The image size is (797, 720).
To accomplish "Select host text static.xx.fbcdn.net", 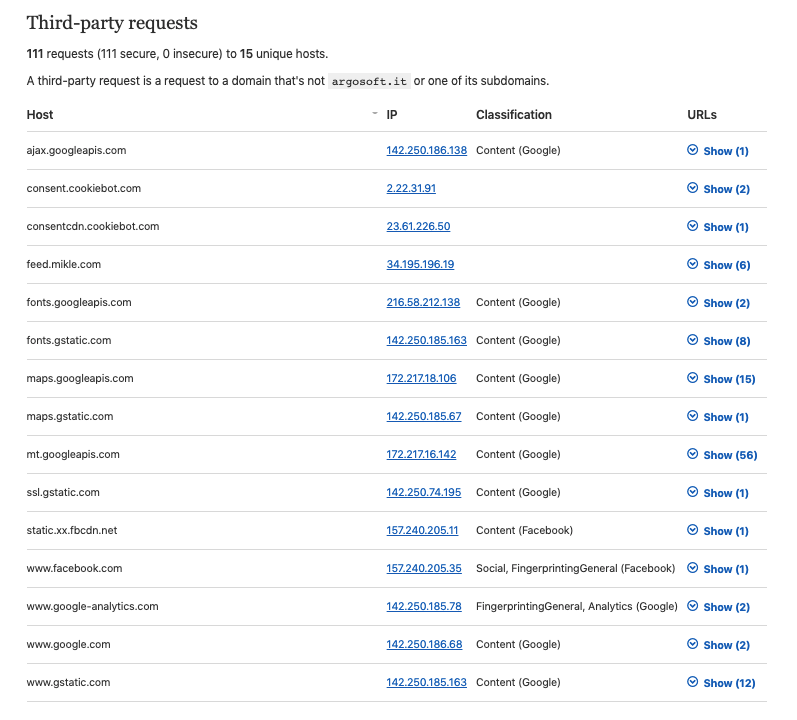I will click(72, 530).
